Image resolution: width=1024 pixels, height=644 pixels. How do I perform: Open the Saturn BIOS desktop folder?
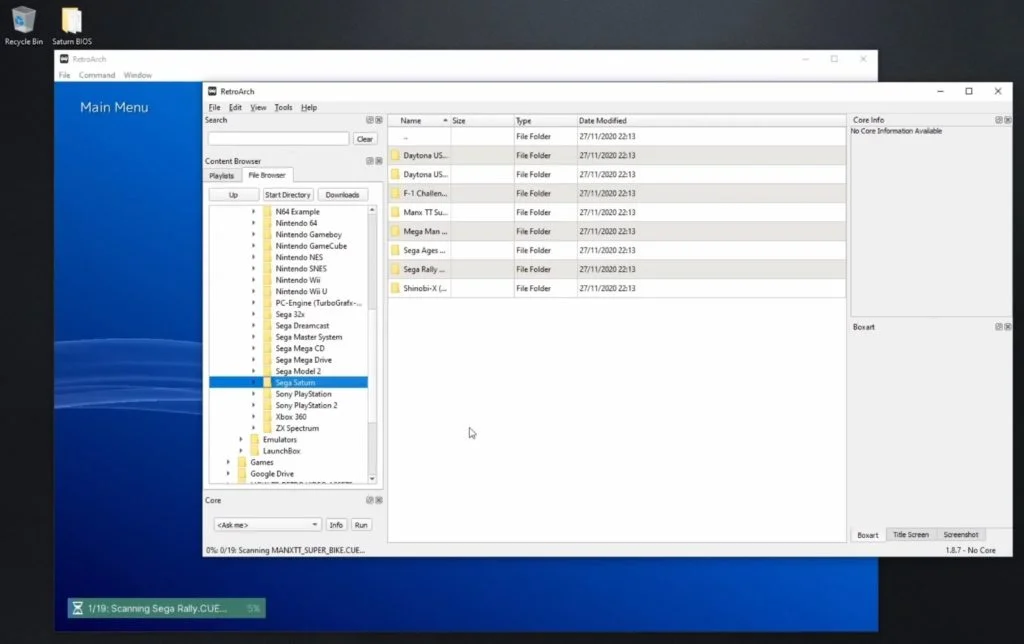point(72,25)
